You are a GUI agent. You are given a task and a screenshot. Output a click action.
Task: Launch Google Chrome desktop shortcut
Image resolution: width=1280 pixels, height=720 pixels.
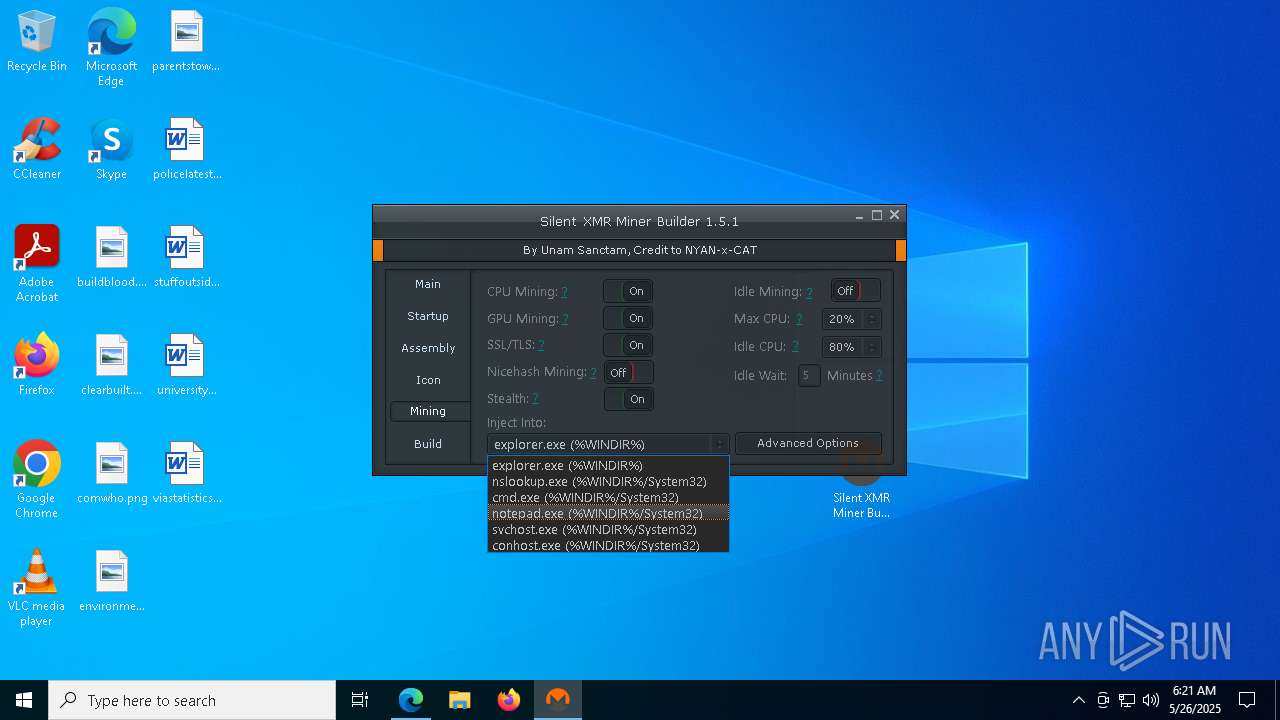[x=37, y=480]
